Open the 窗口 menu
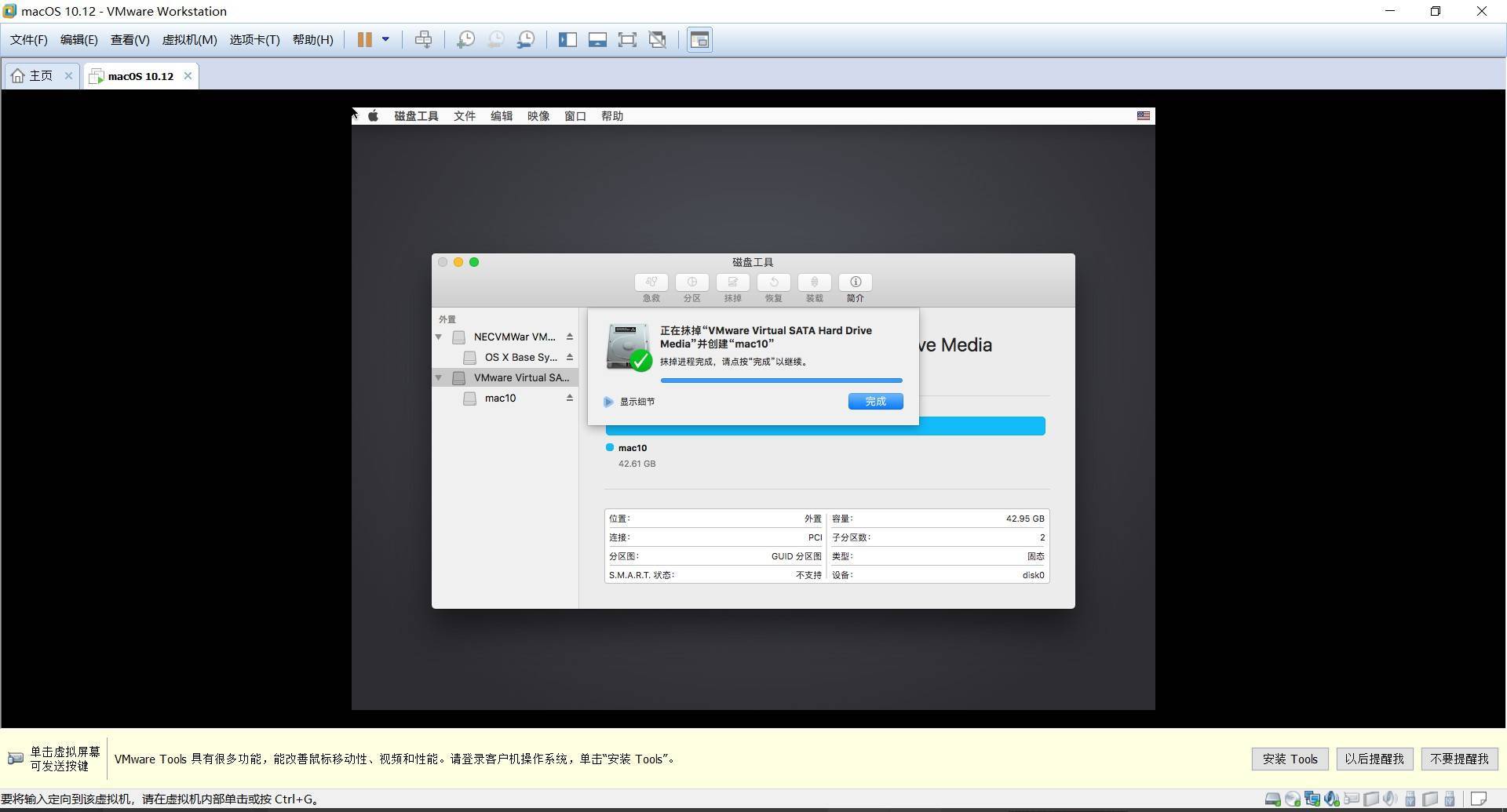The width and height of the screenshot is (1507, 812). pyautogui.click(x=575, y=116)
